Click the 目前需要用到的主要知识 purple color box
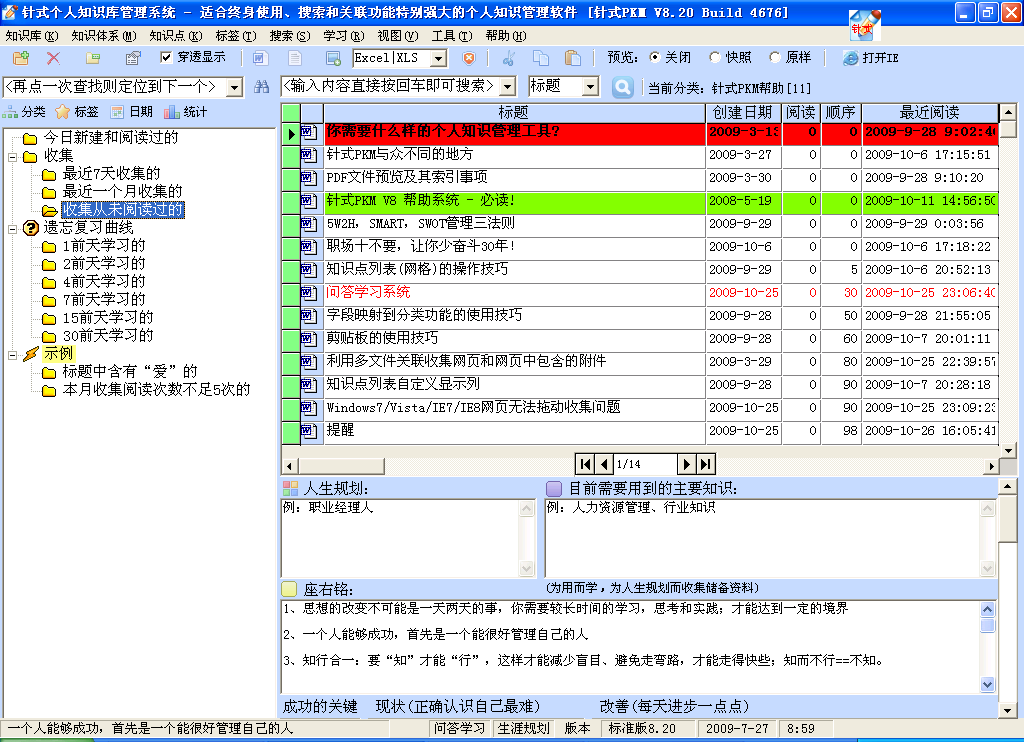The image size is (1024, 742). click(554, 489)
